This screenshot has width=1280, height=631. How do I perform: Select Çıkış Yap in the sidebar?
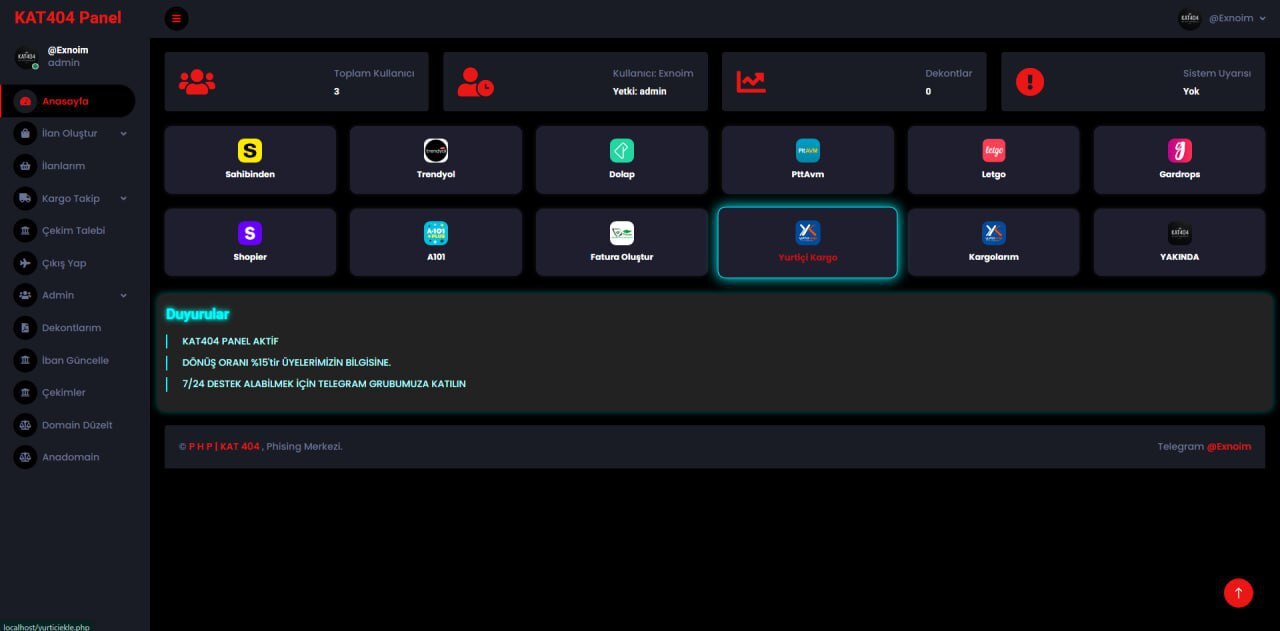click(63, 263)
